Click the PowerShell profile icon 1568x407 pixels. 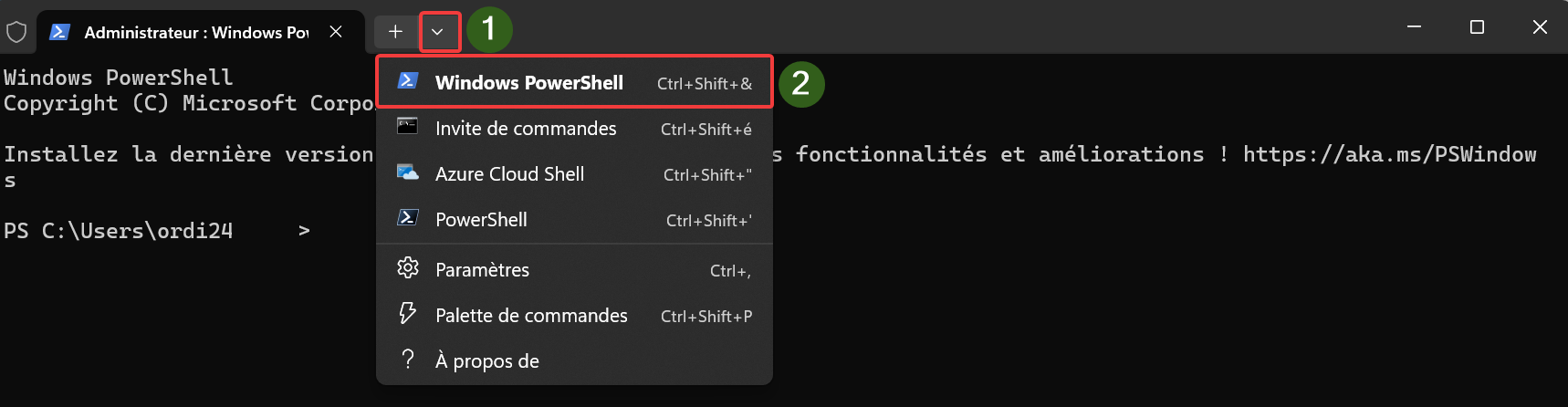[408, 218]
